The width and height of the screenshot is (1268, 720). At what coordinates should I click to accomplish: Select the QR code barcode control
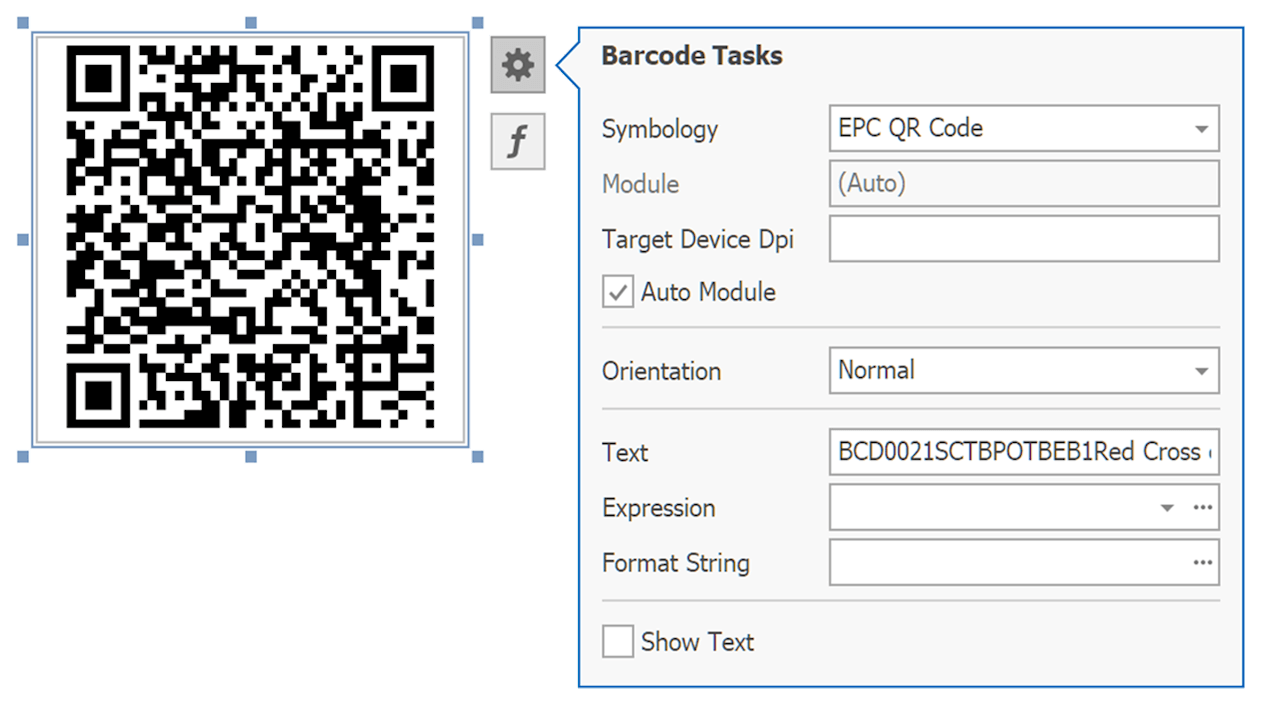(251, 239)
